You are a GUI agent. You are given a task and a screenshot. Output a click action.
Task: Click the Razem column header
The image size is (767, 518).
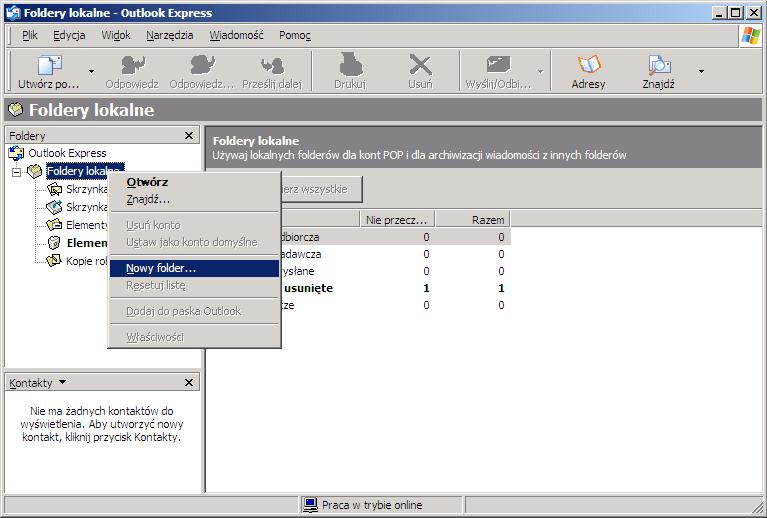point(473,220)
